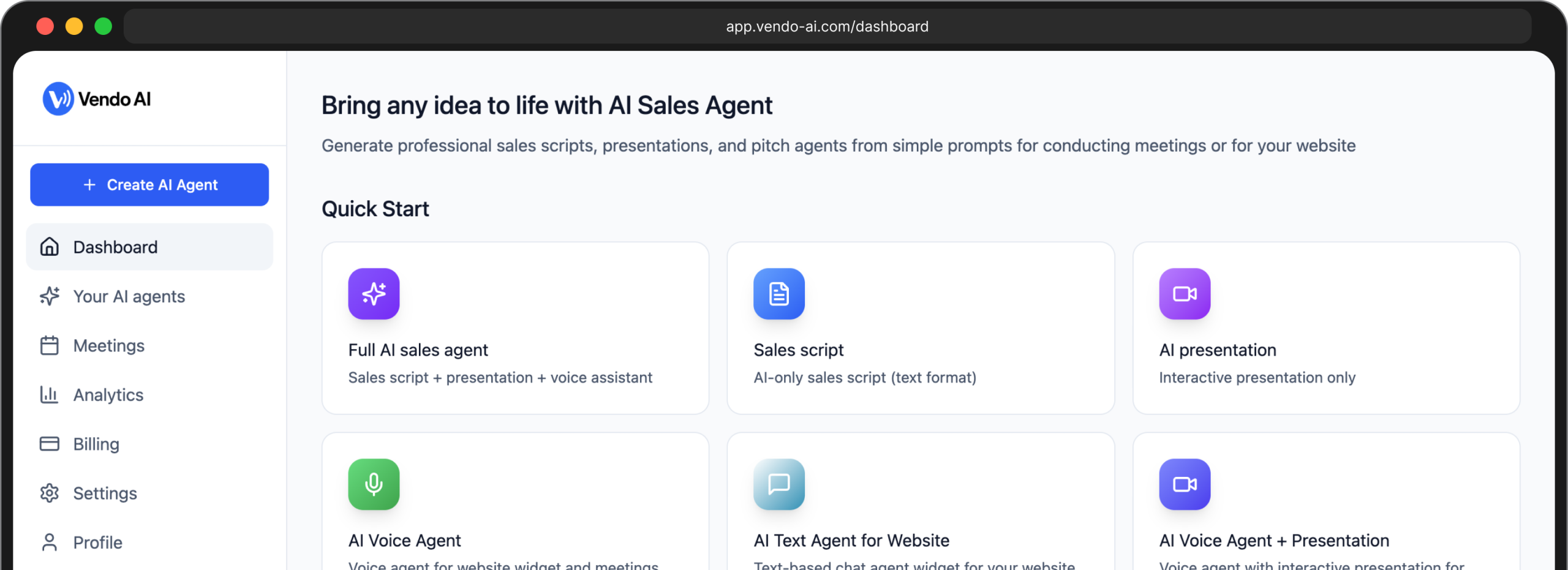Click the chat bubble AI Text Agent icon
The width and height of the screenshot is (1568, 570).
pyautogui.click(x=778, y=484)
